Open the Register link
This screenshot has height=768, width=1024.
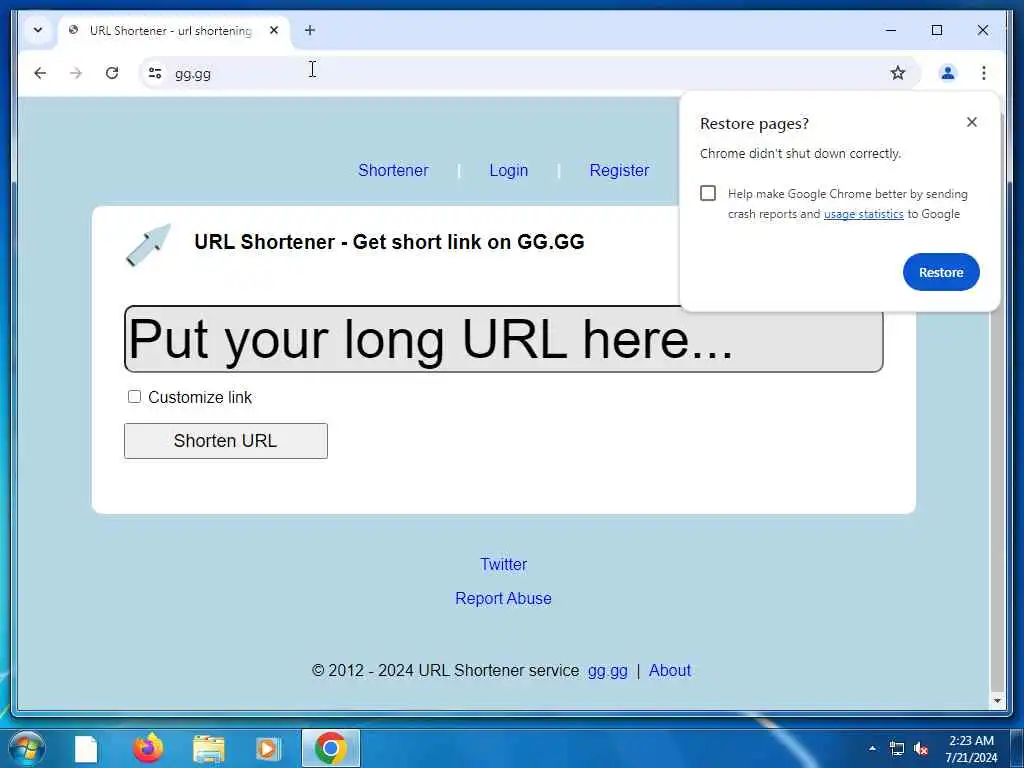(x=619, y=170)
